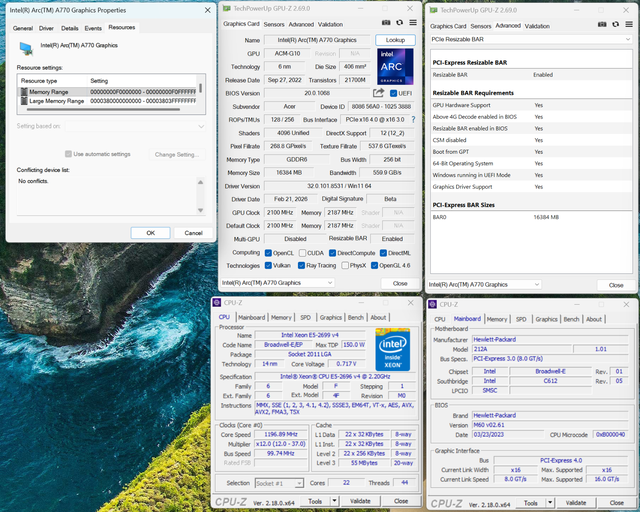
Task: Click scroll down arrow in Conflicting device list
Action: 200,210
